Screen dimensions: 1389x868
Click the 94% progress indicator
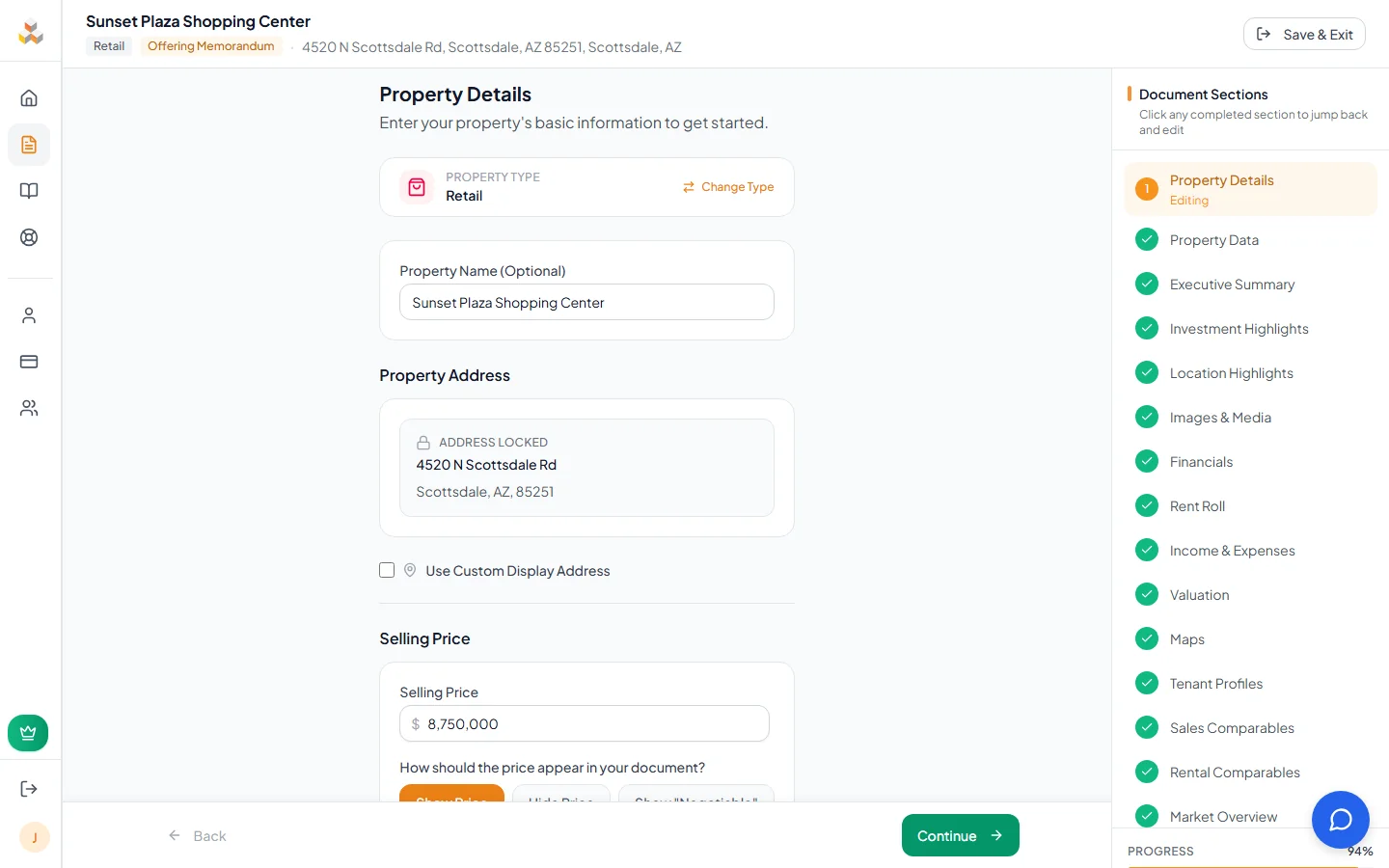(1360, 852)
